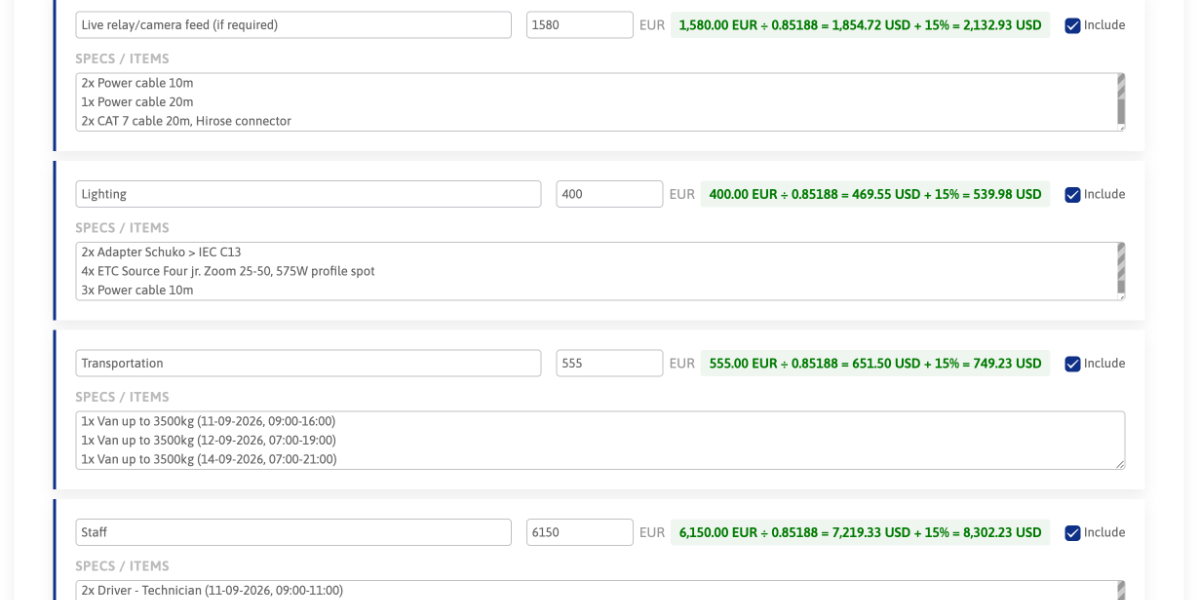
Task: Edit the 6150 amount field
Action: (580, 532)
